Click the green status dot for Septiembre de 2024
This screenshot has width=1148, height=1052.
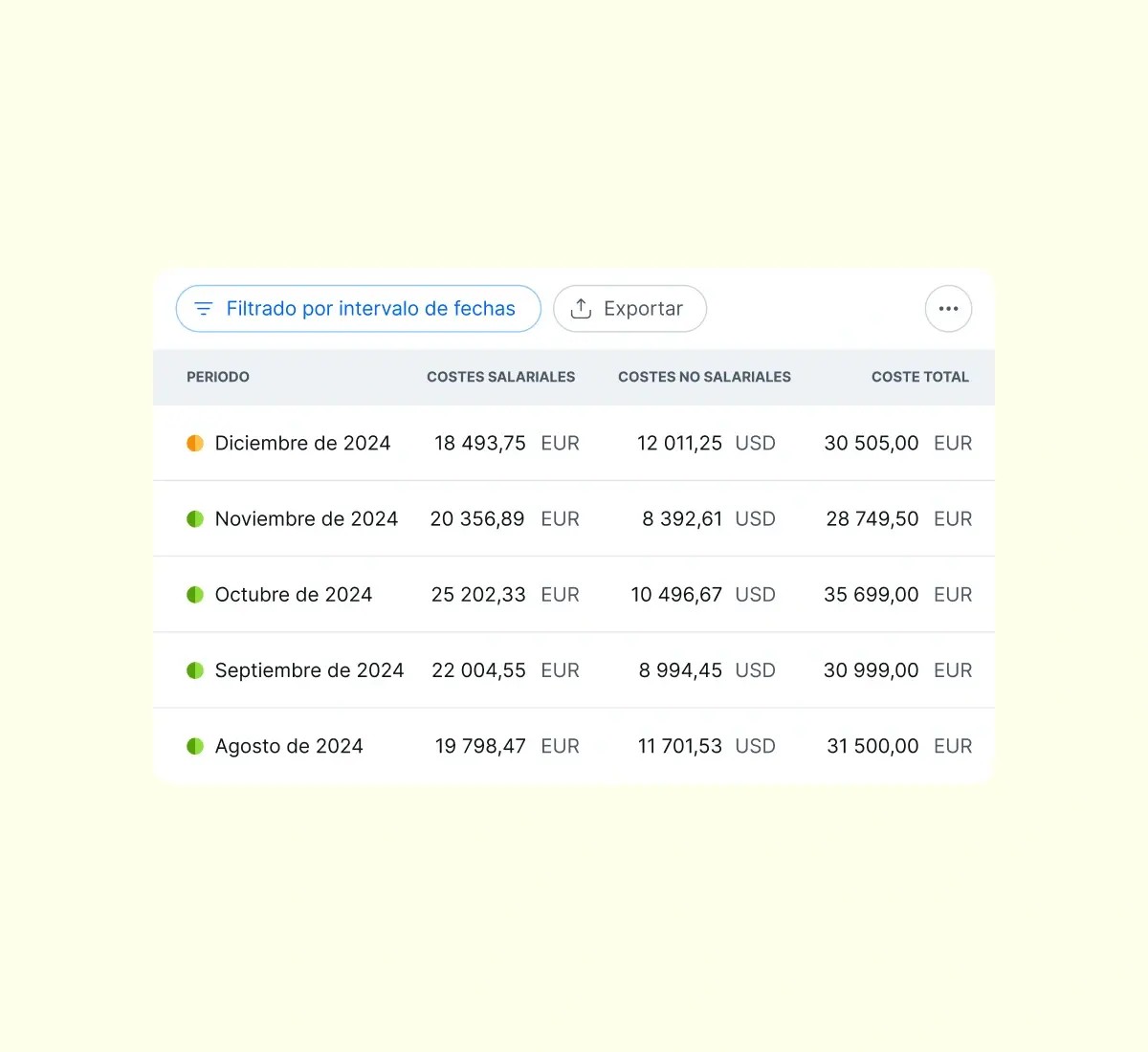195,670
